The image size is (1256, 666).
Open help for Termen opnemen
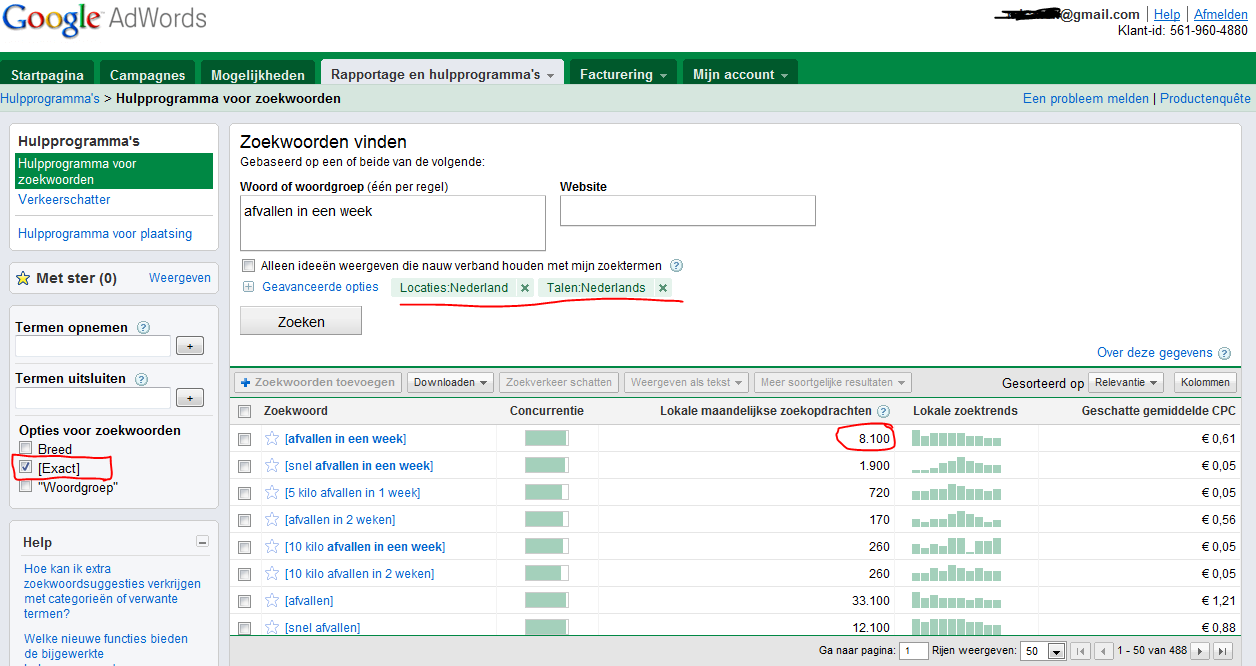tap(143, 327)
